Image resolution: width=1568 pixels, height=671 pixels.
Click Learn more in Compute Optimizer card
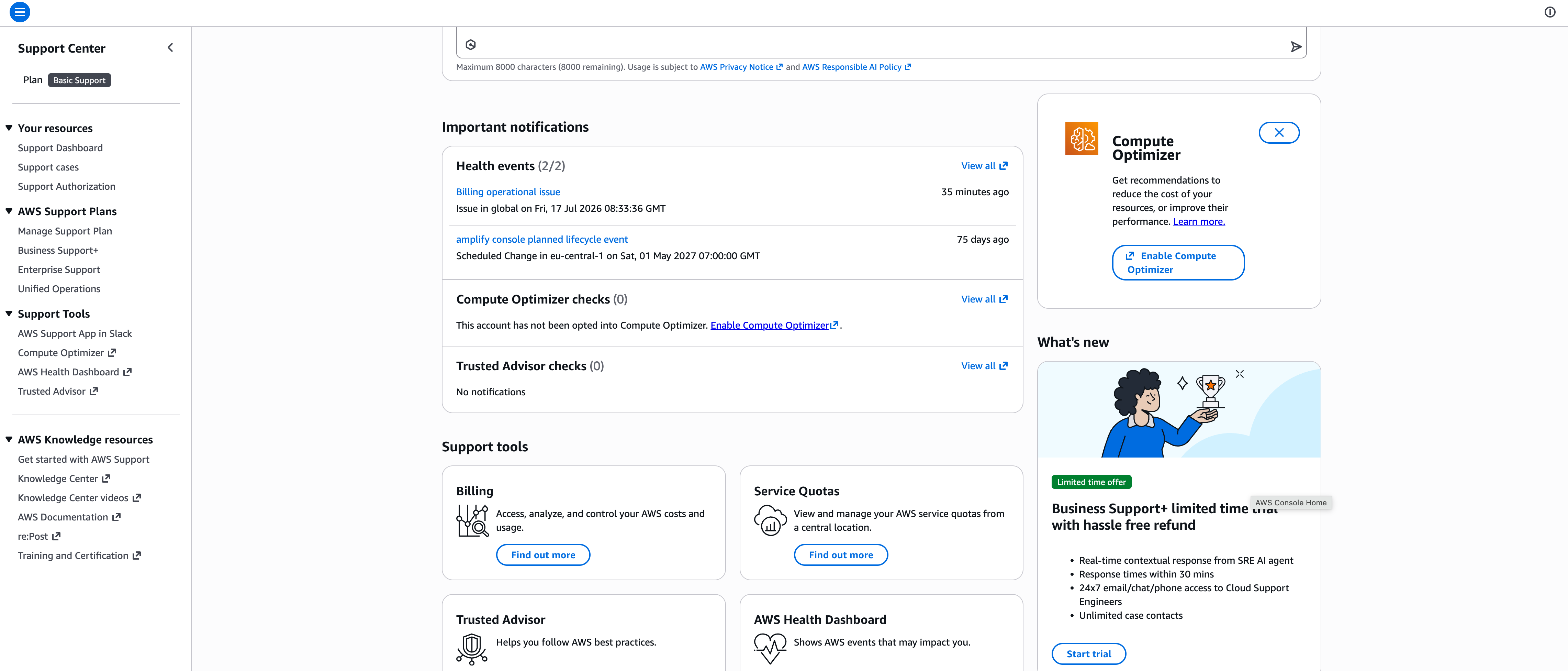pos(1199,222)
